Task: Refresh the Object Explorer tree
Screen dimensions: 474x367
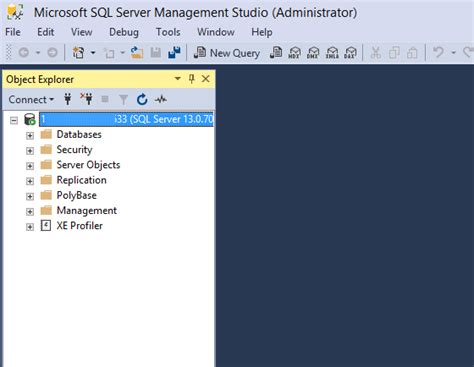Action: pyautogui.click(x=142, y=99)
